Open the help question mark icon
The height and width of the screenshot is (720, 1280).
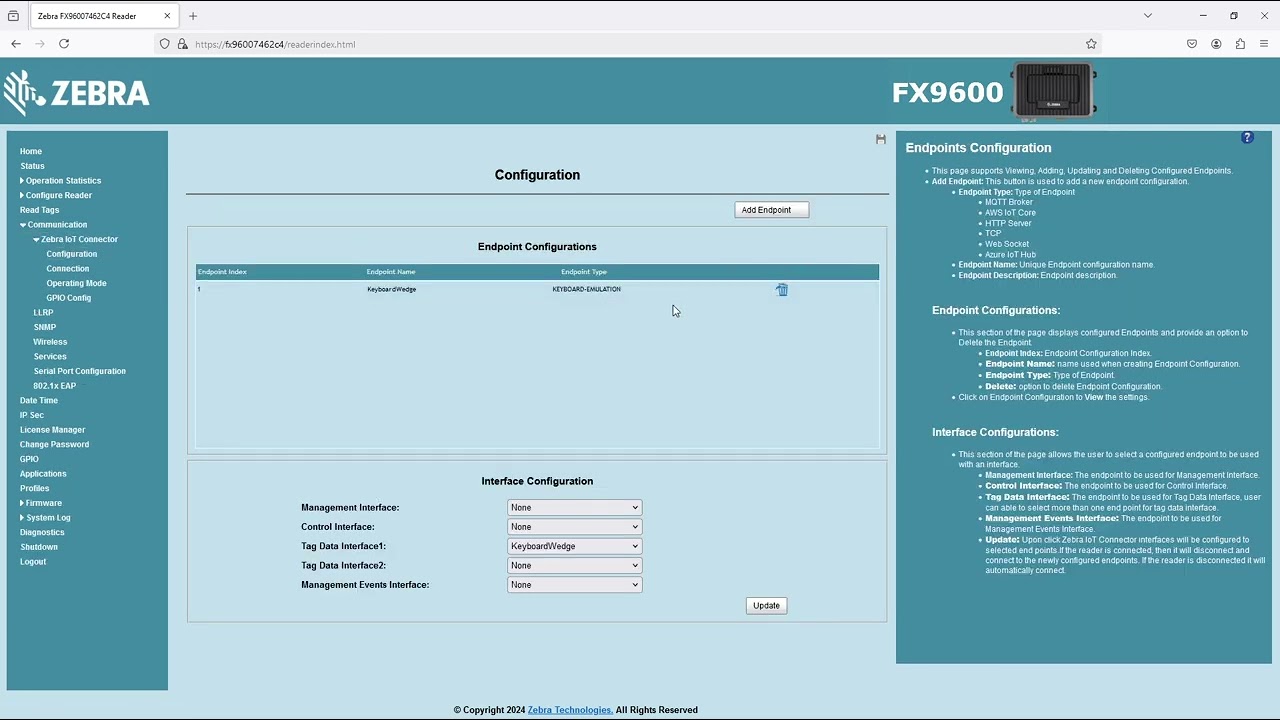pyautogui.click(x=1247, y=137)
